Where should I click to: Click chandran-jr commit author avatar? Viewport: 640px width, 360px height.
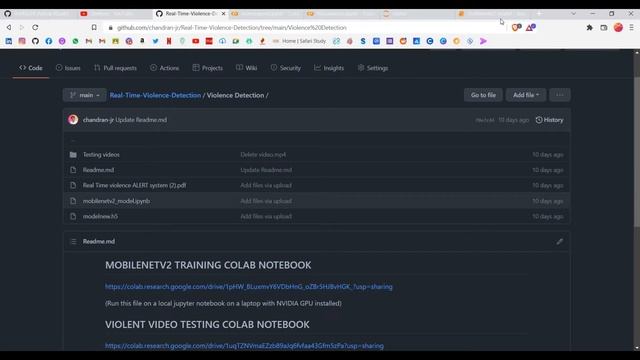coord(73,120)
